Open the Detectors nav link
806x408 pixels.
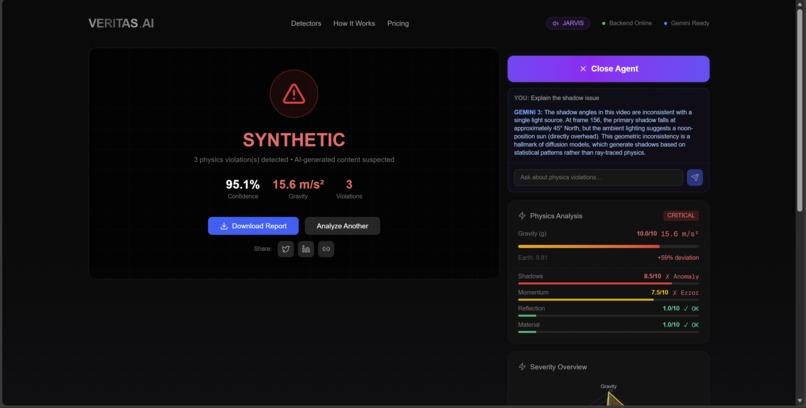[306, 23]
